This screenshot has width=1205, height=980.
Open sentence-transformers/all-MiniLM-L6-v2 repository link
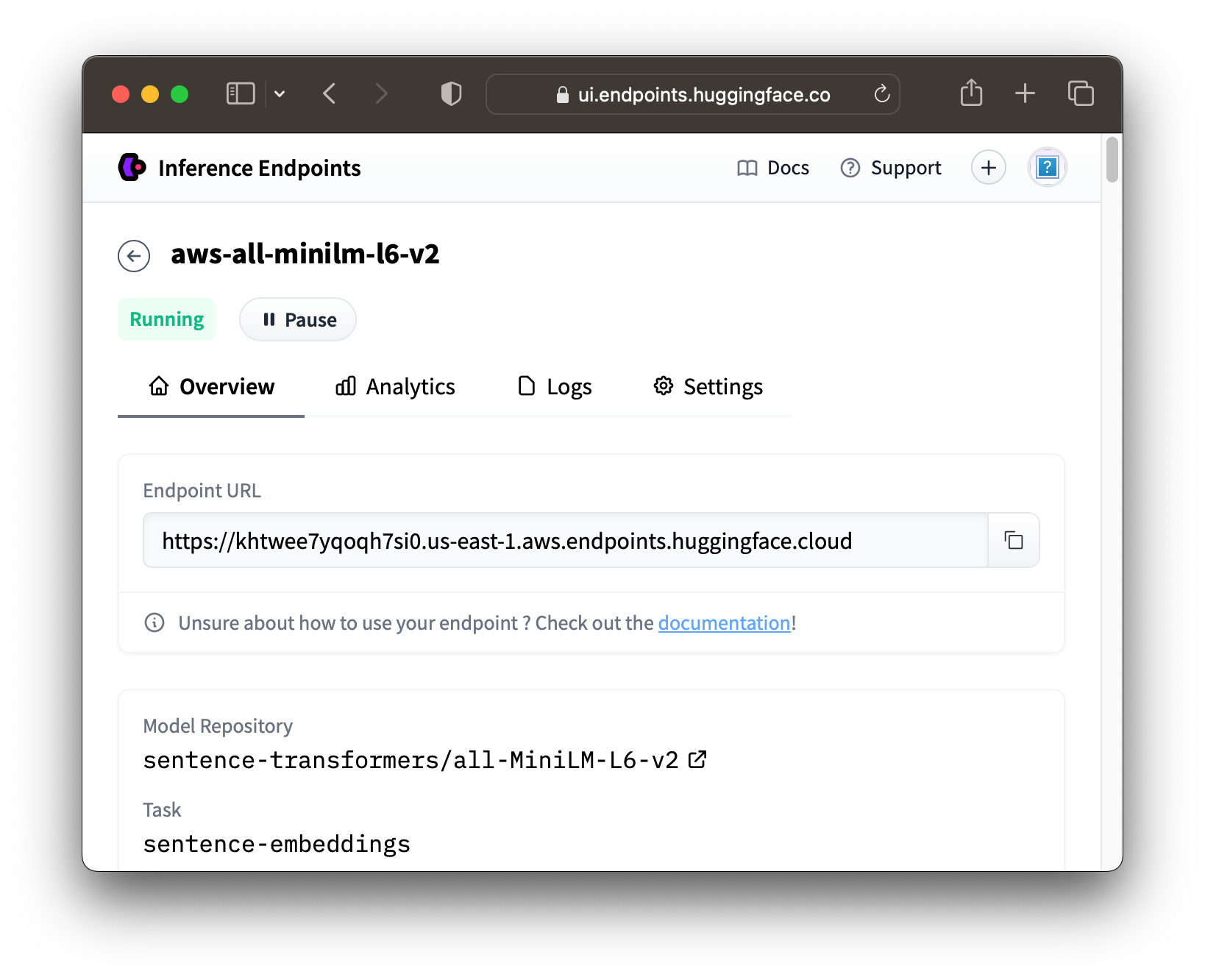click(x=411, y=759)
